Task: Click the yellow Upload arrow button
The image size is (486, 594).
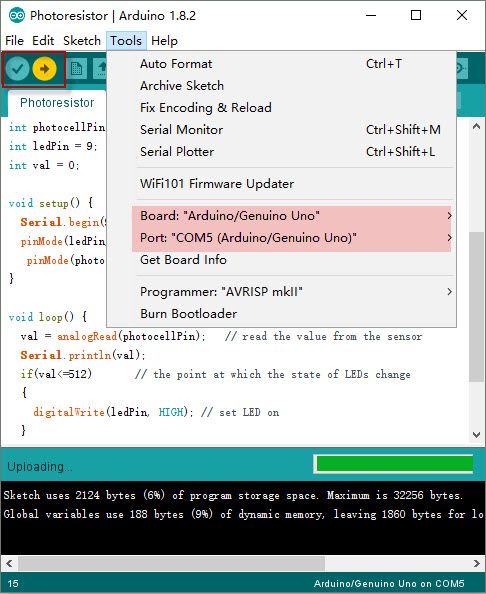Action: [44, 69]
